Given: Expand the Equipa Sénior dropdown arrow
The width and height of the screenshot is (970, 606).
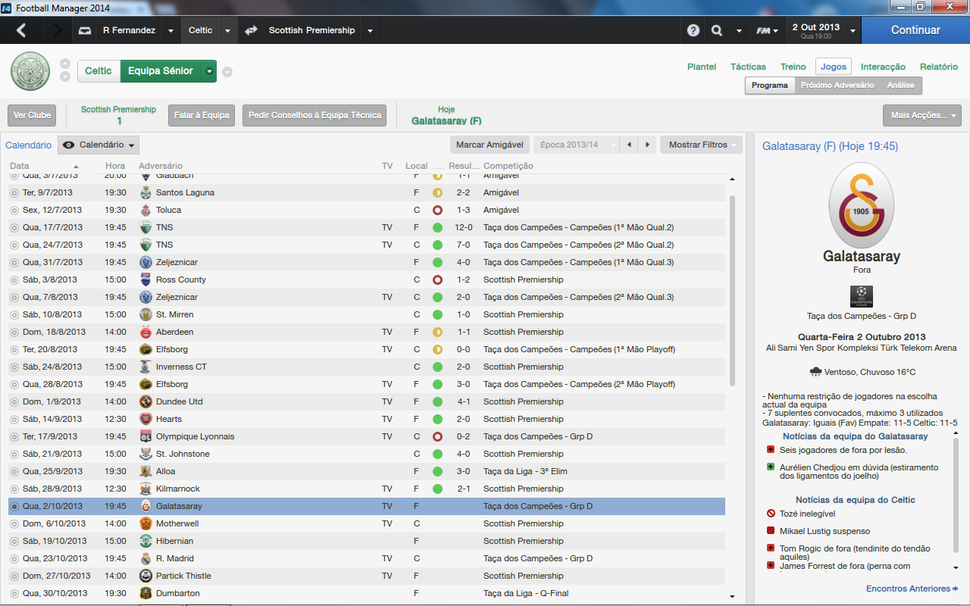Looking at the screenshot, I should pyautogui.click(x=209, y=71).
